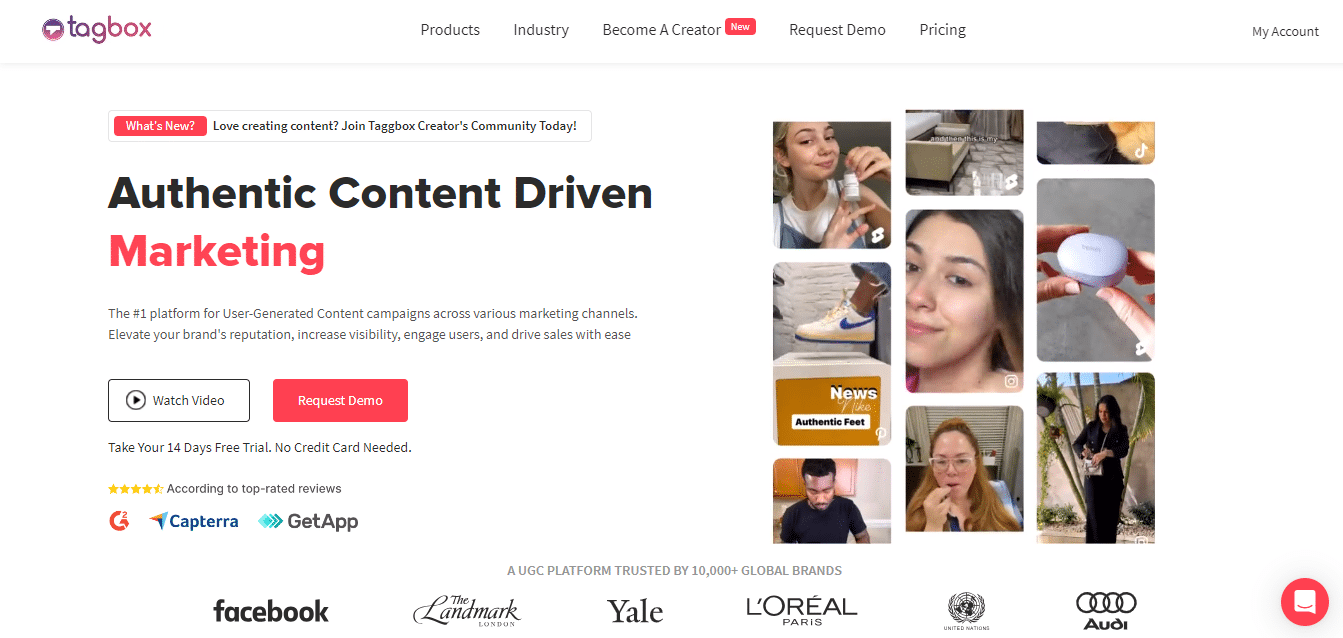
Task: Click the Tagbox logo in header
Action: 97,30
